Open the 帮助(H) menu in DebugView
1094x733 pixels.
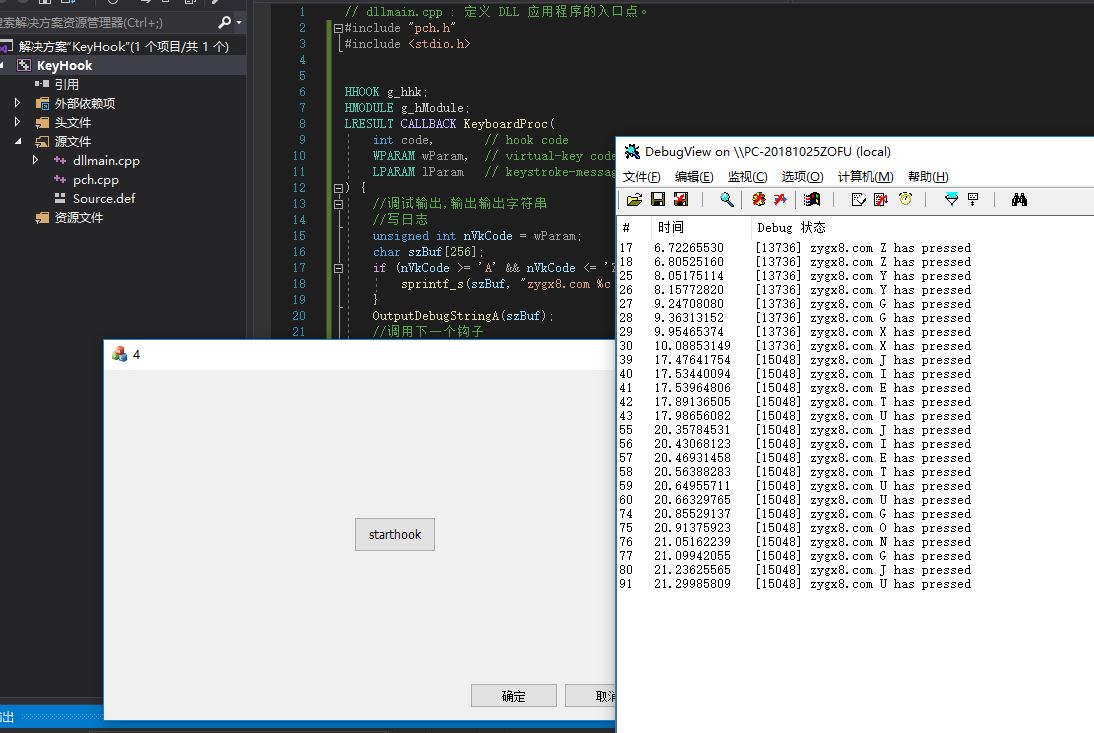click(x=928, y=176)
